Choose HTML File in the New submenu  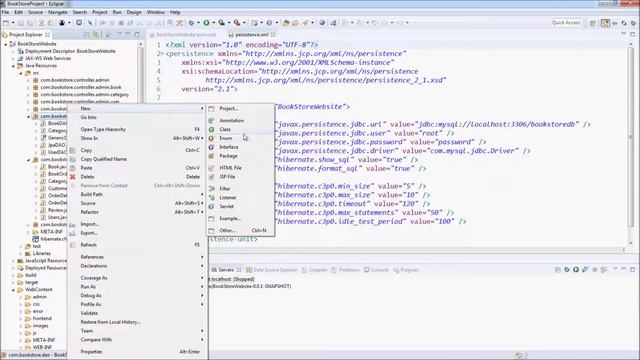pyautogui.click(x=240, y=168)
